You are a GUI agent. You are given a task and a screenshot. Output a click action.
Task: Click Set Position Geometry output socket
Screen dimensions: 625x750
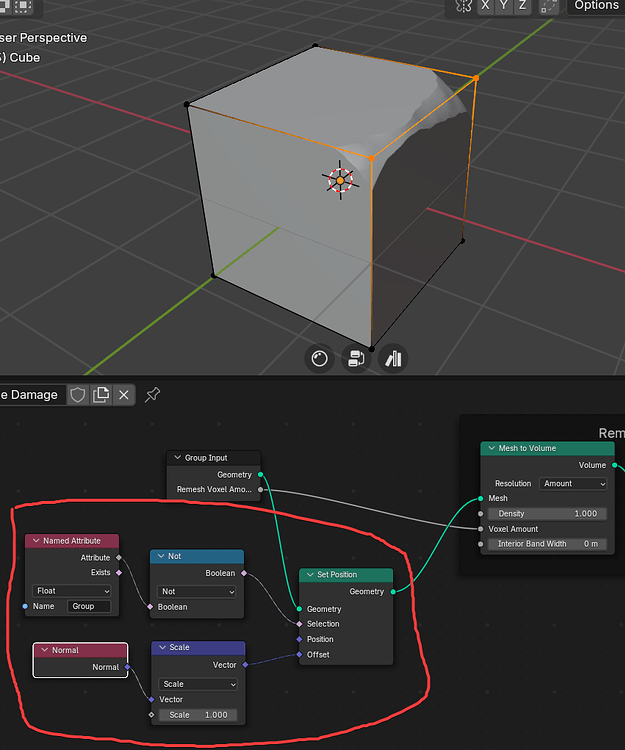(x=393, y=592)
